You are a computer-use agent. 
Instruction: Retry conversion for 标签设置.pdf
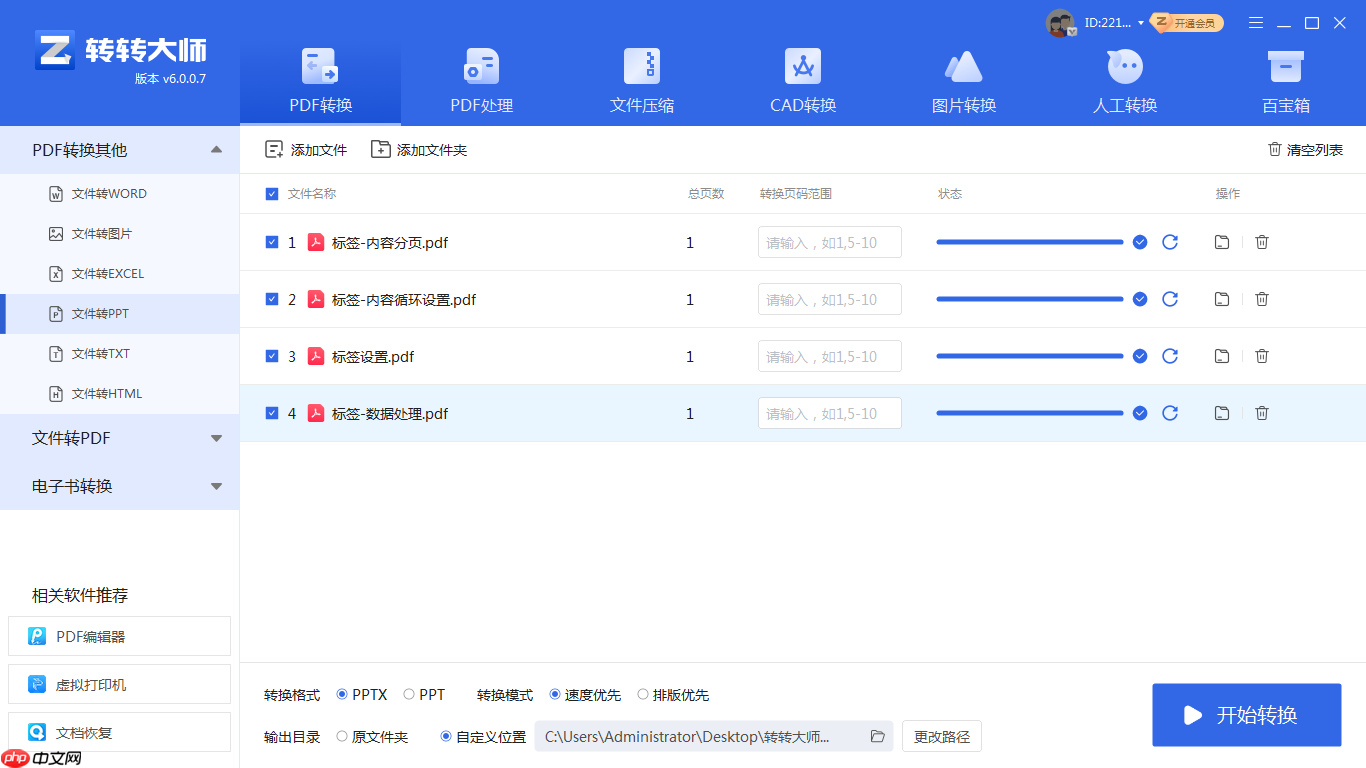click(1170, 356)
